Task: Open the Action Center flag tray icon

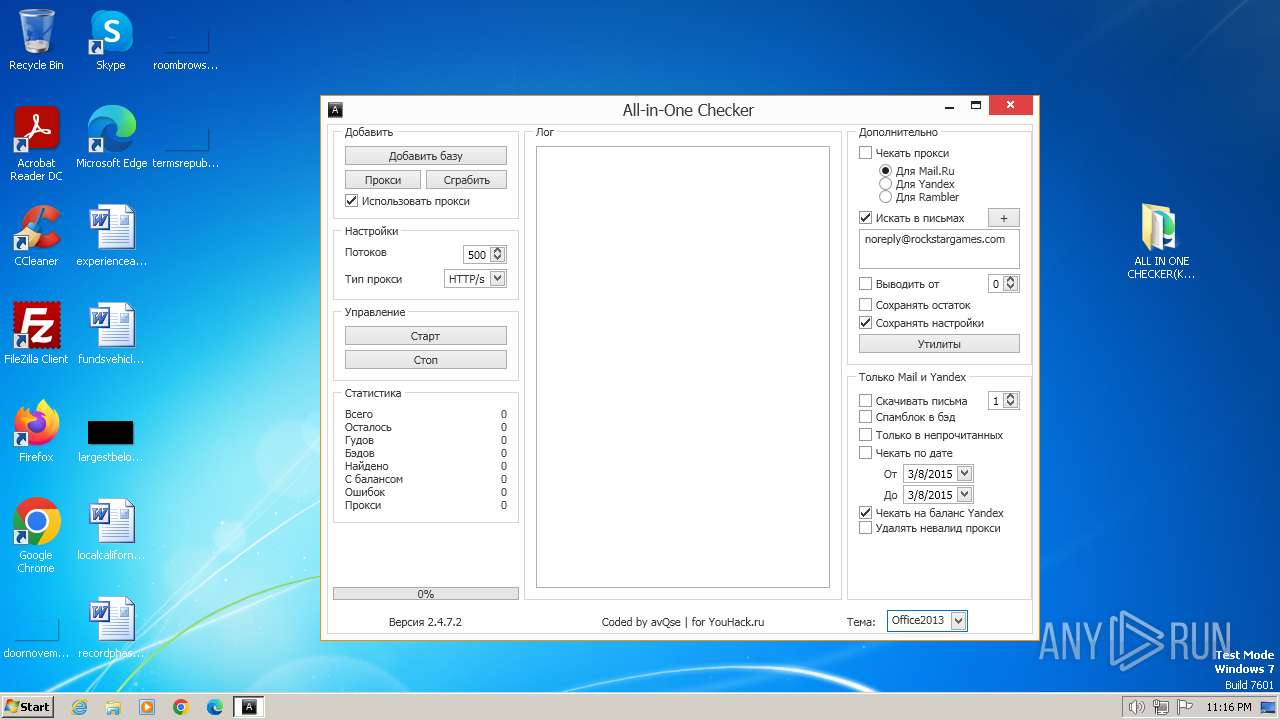Action: 1185,707
